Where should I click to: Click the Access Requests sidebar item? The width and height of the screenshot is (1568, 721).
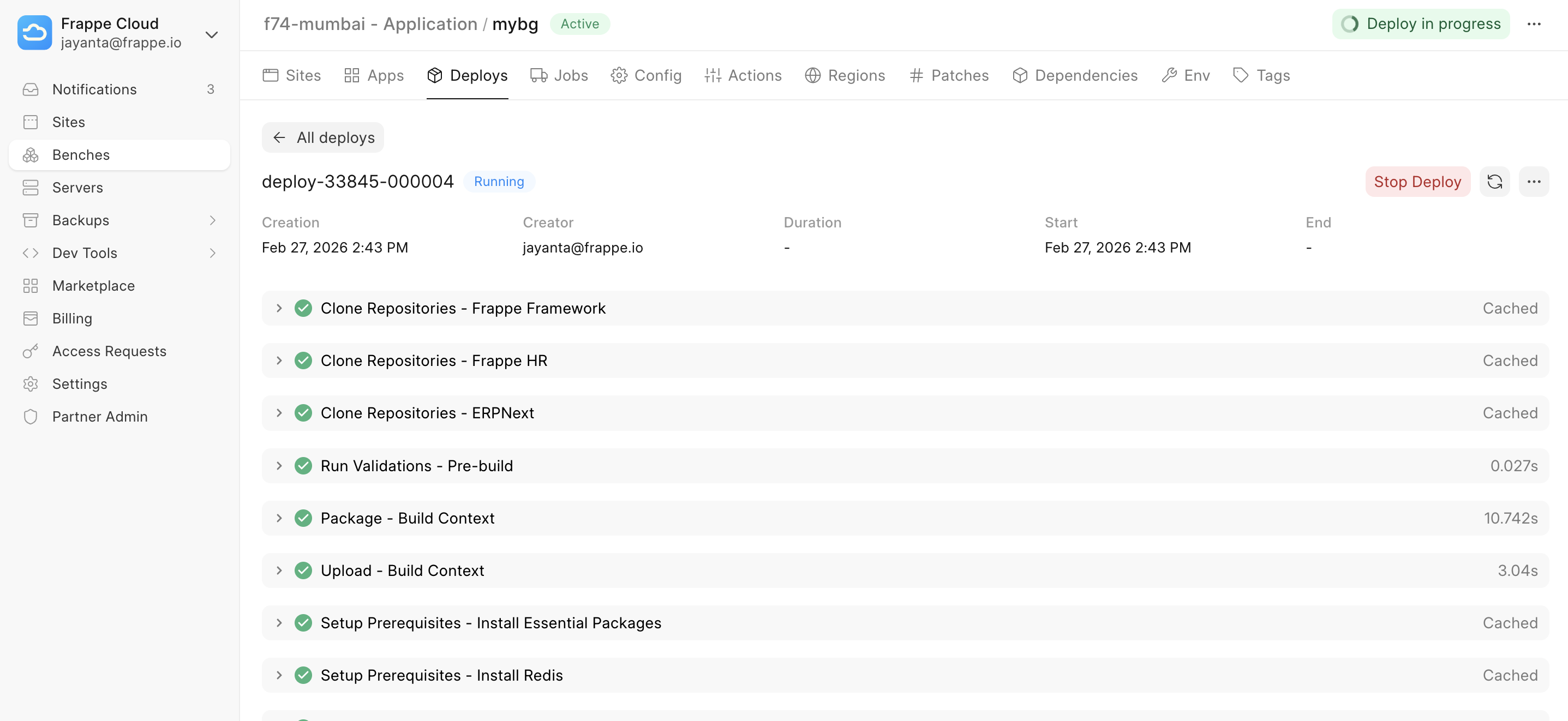[109, 351]
